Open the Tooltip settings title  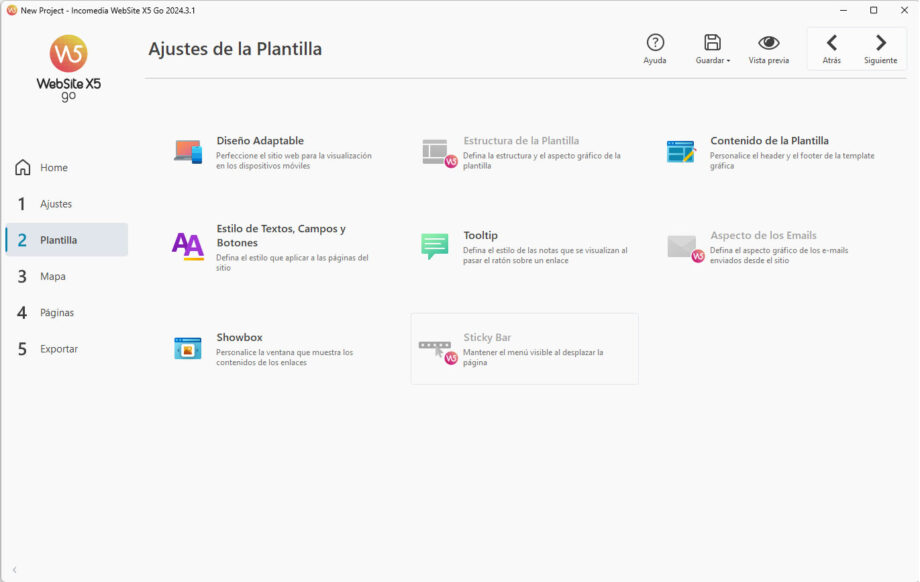(480, 235)
